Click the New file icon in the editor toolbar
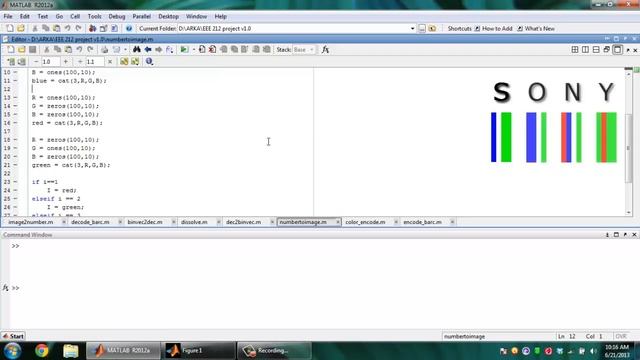This screenshot has width=640, height=360. click(11, 49)
